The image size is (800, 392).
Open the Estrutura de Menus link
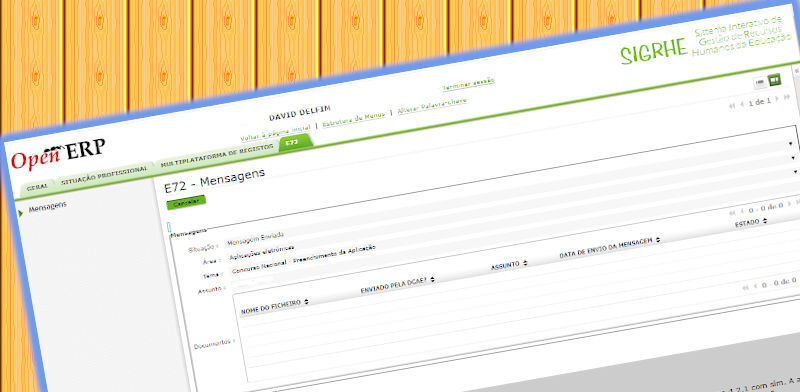pos(353,119)
